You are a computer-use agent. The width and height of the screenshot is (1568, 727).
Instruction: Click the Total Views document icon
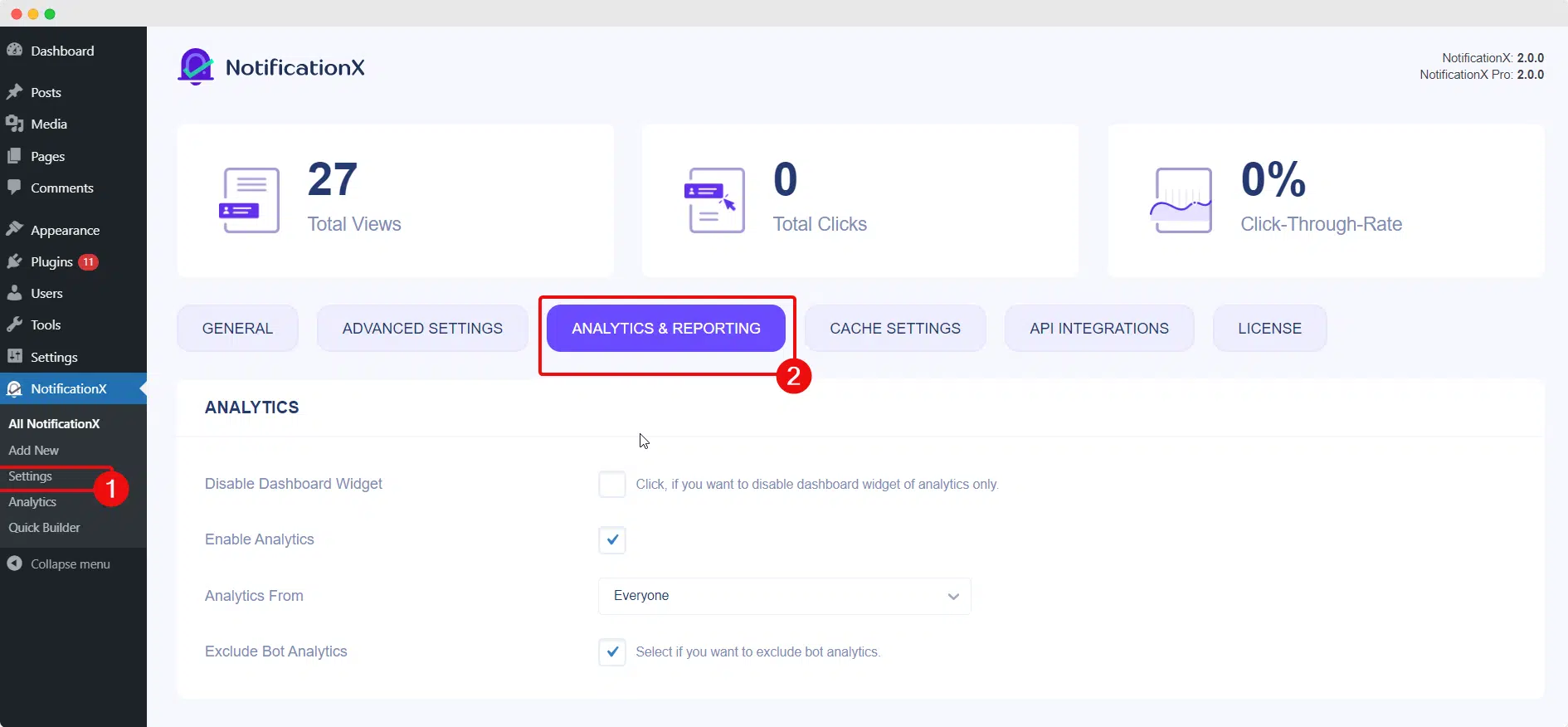249,200
